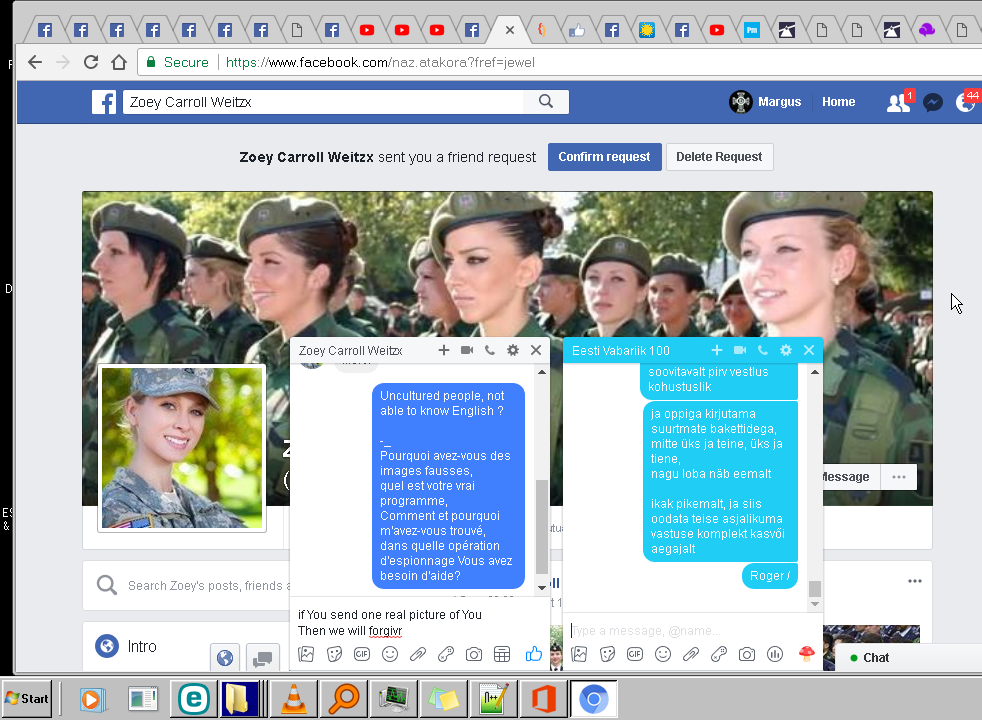Viewport: 982px width, 720px height.
Task: Send thumbs-up like in Zoey chat
Action: (533, 654)
